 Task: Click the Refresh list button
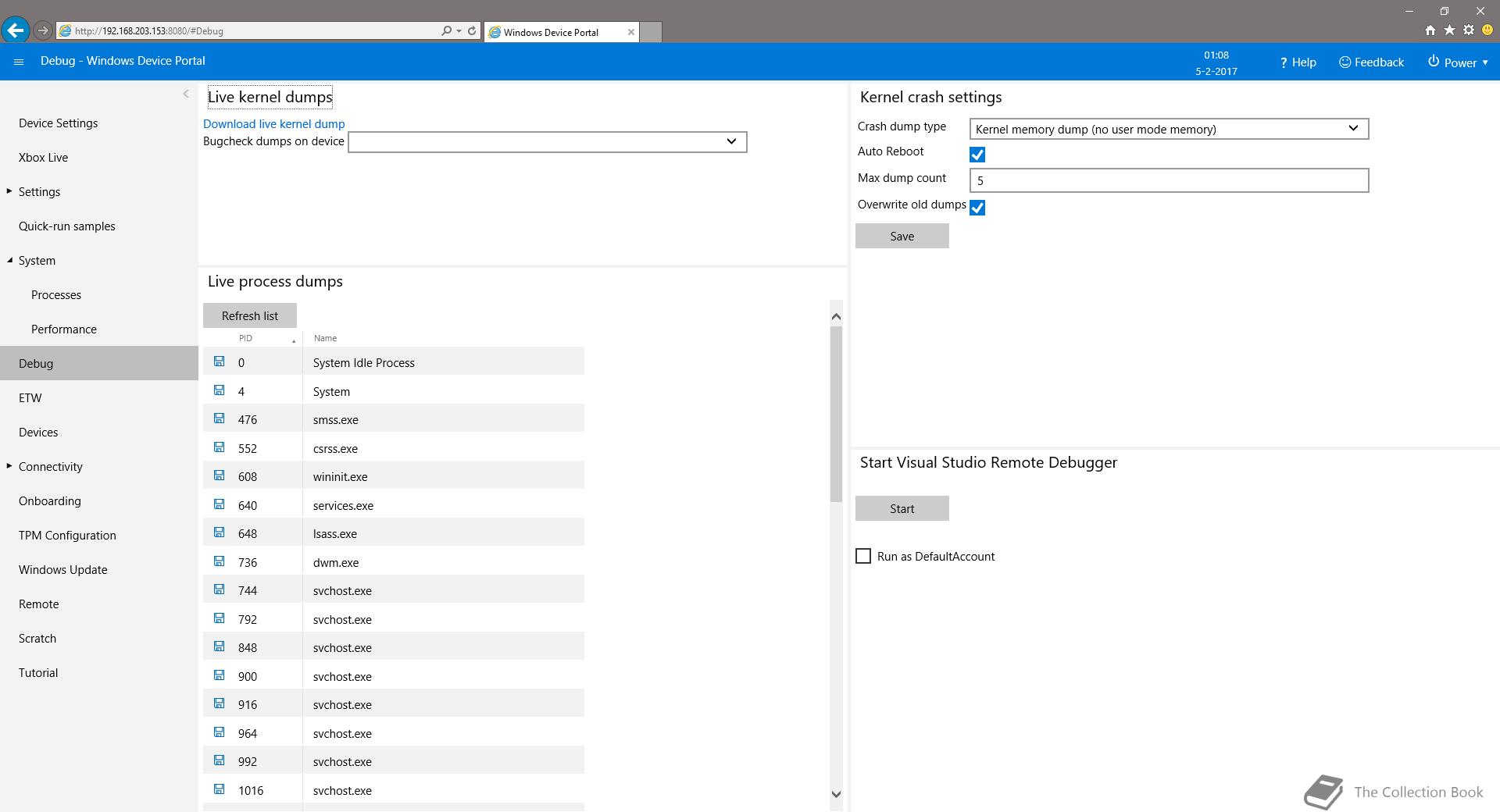pyautogui.click(x=250, y=315)
